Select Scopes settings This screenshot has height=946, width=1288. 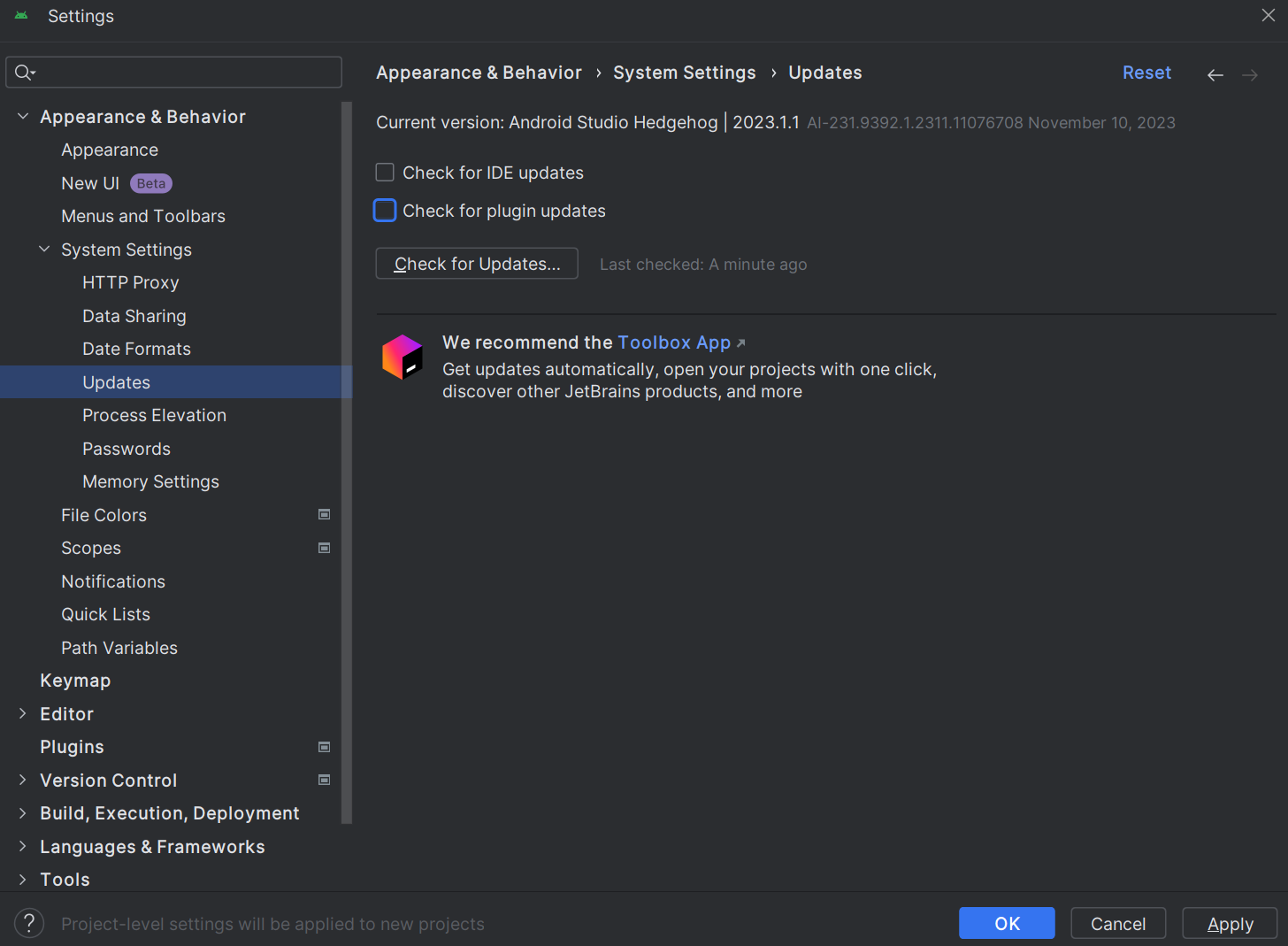tap(91, 548)
